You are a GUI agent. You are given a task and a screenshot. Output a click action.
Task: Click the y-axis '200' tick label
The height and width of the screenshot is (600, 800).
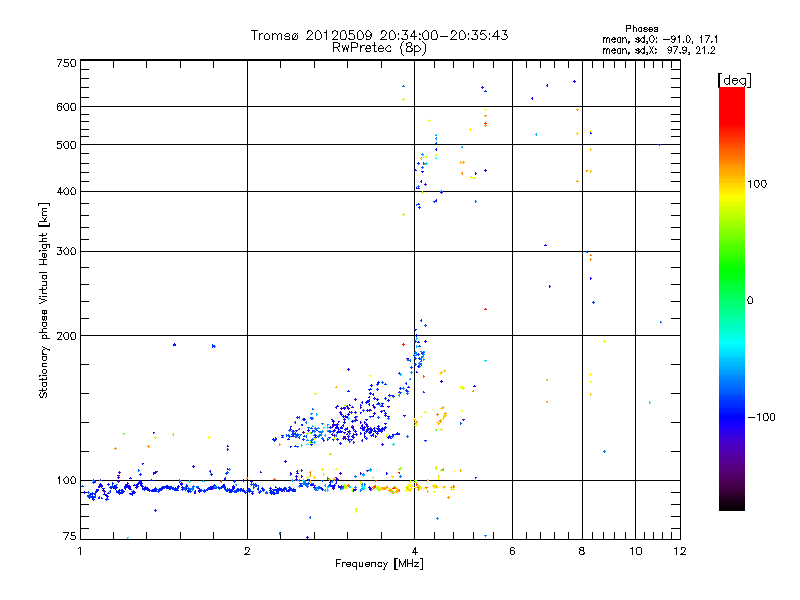(x=66, y=336)
